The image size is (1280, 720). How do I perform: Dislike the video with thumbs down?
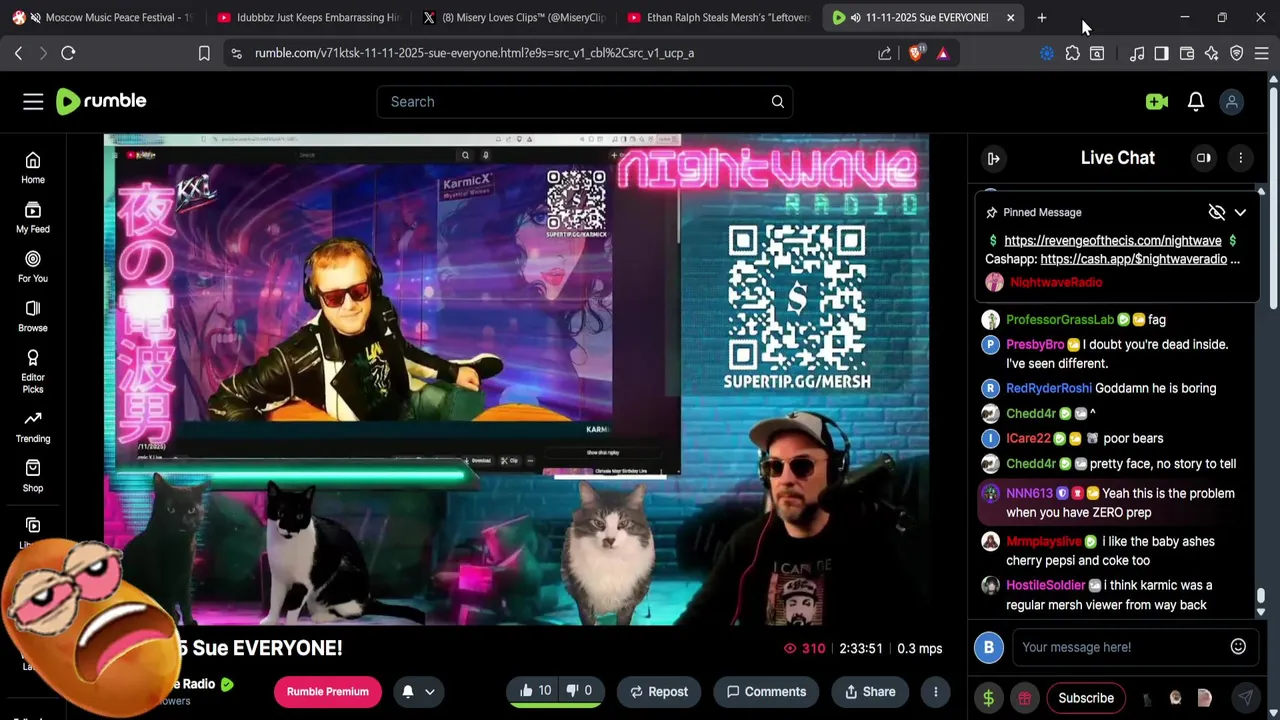(x=580, y=691)
